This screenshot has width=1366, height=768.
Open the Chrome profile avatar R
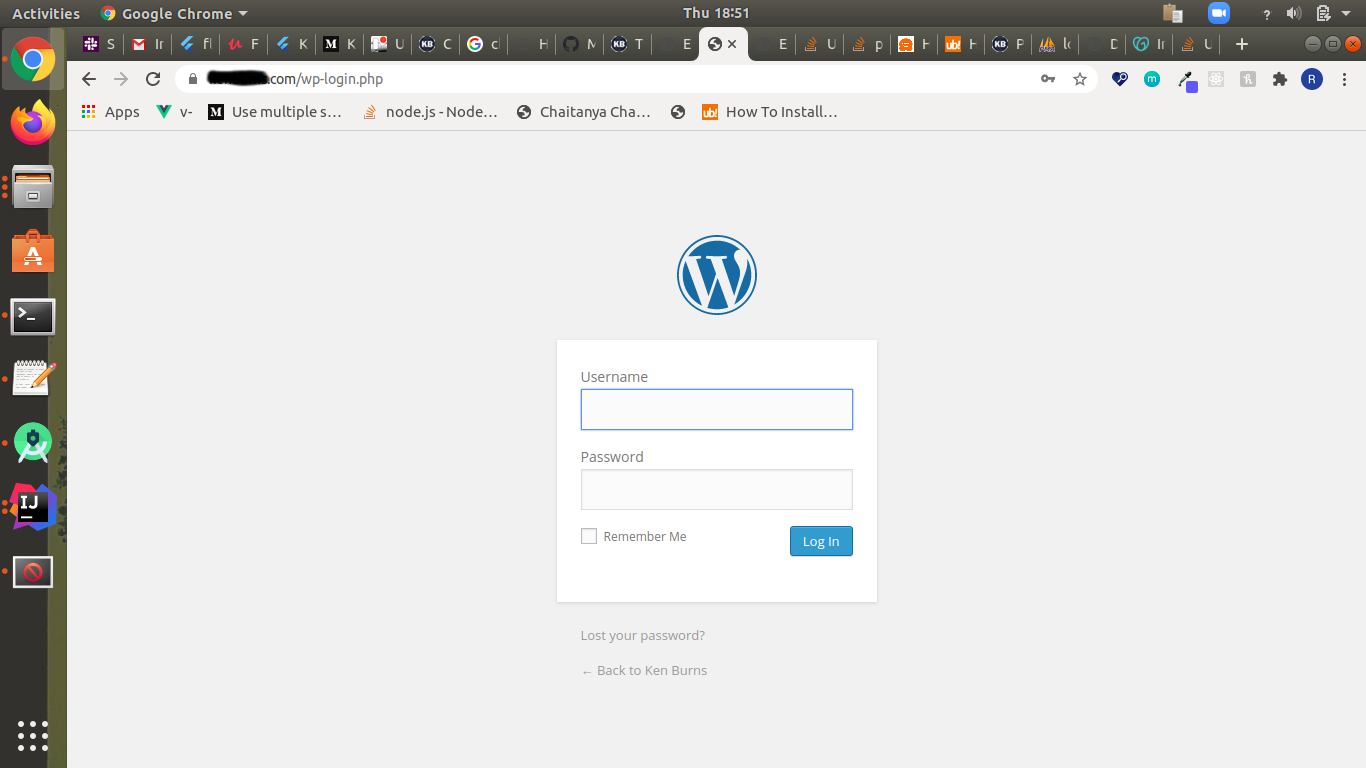click(1312, 79)
